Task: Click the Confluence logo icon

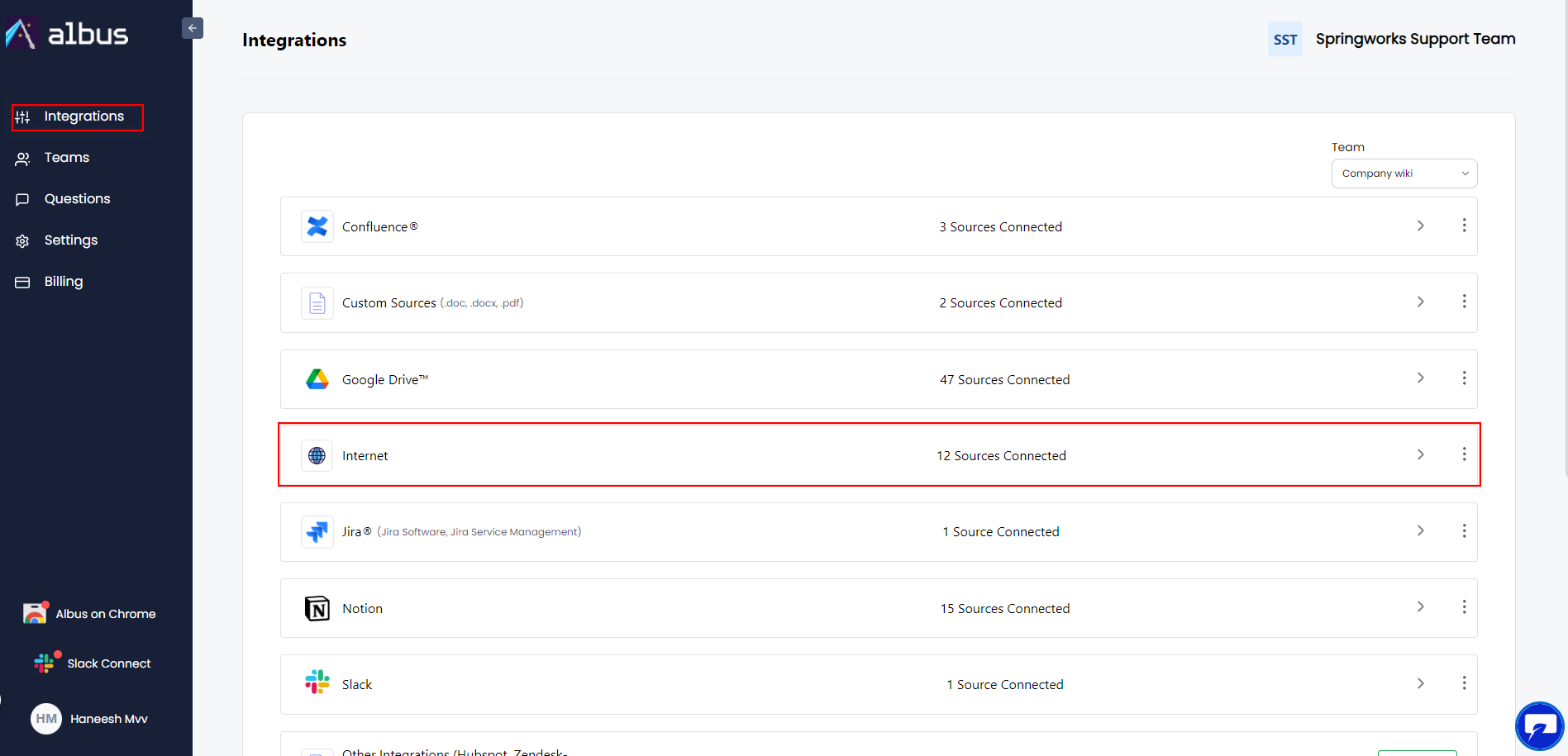Action: (317, 226)
